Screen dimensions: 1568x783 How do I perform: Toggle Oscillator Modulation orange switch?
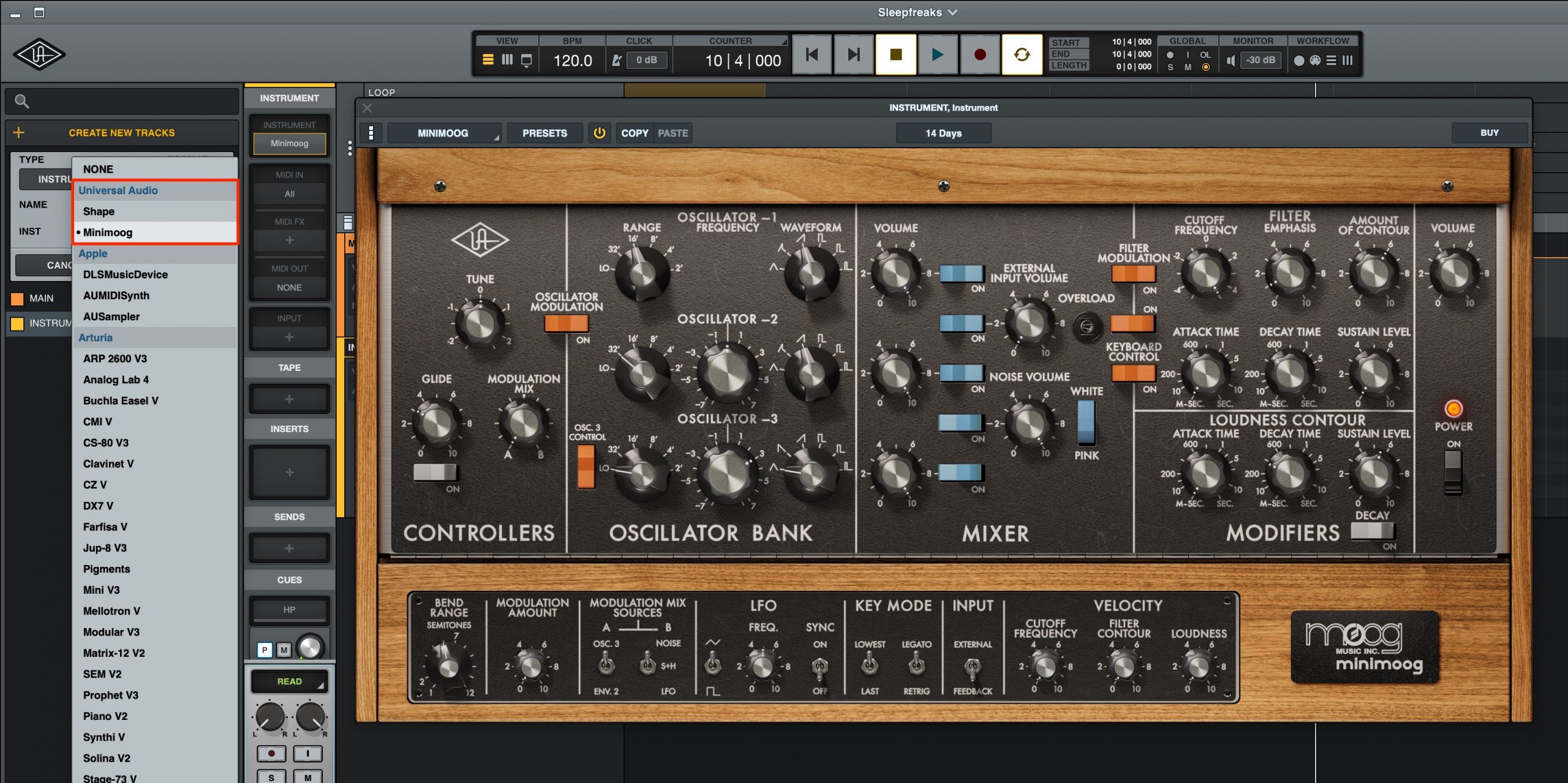tap(567, 323)
